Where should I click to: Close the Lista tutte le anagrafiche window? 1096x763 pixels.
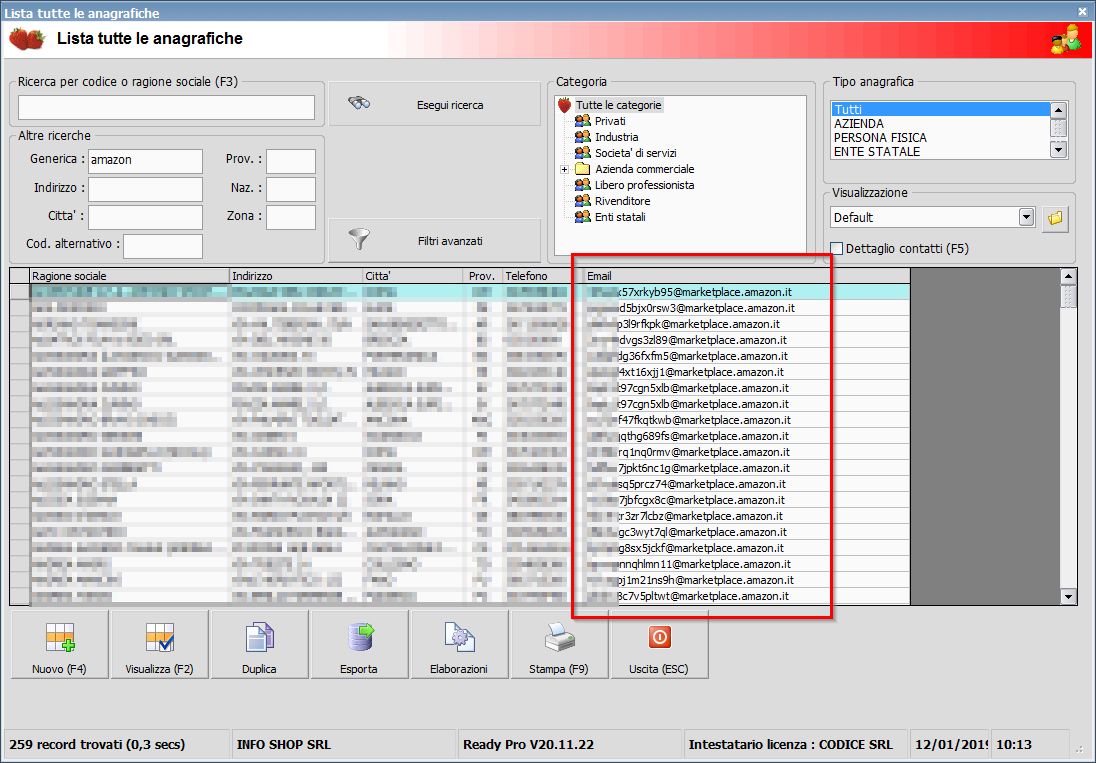[x=1083, y=12]
